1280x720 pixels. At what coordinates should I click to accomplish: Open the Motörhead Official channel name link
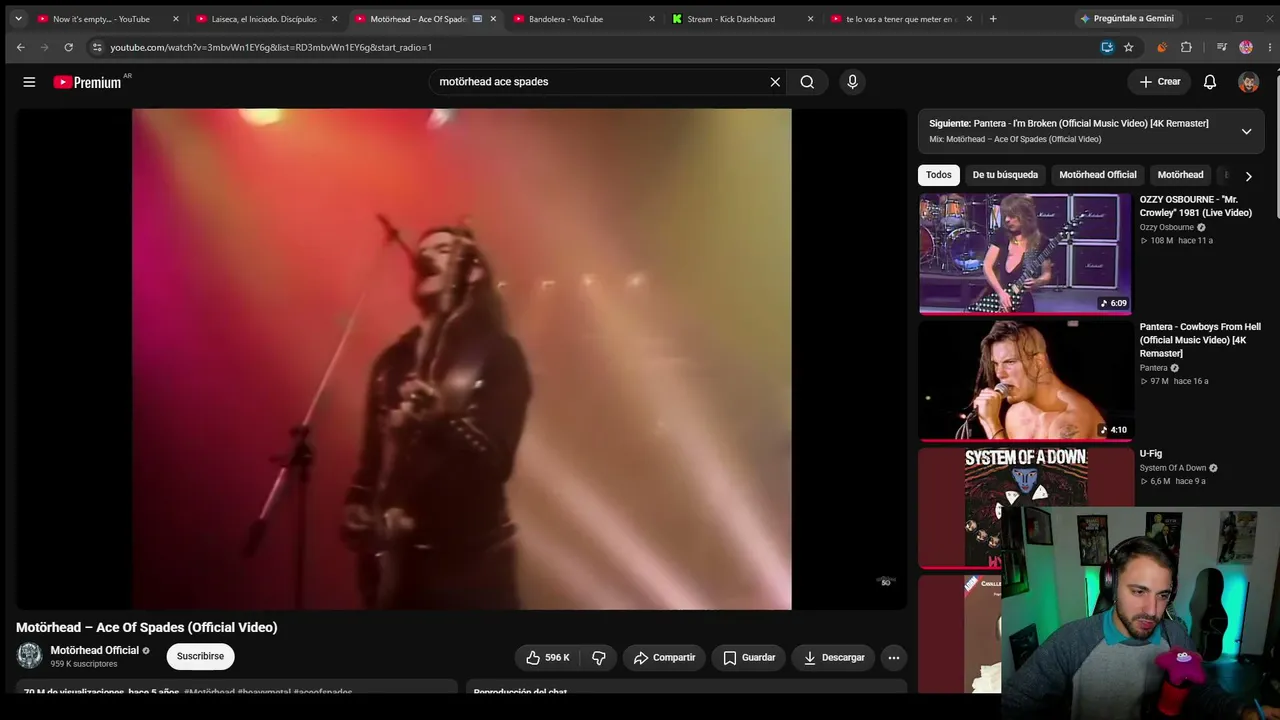pos(94,650)
